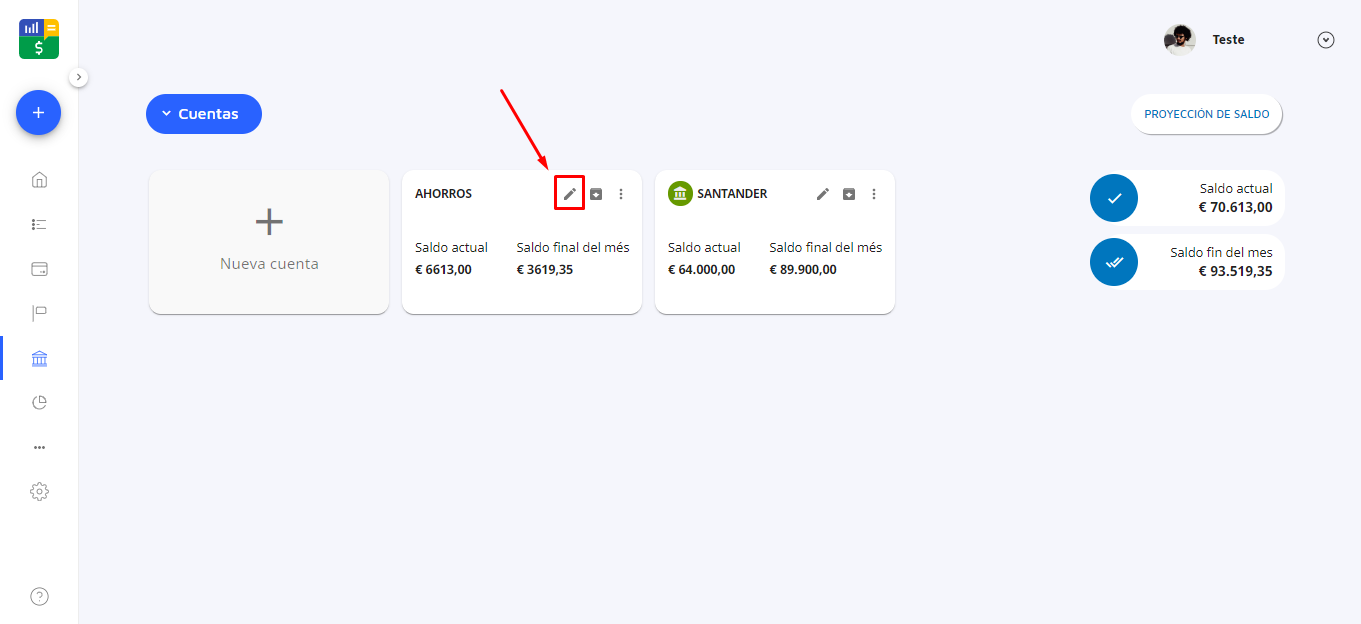Expand the user profile menu chevron
The width and height of the screenshot is (1361, 624).
click(1326, 40)
